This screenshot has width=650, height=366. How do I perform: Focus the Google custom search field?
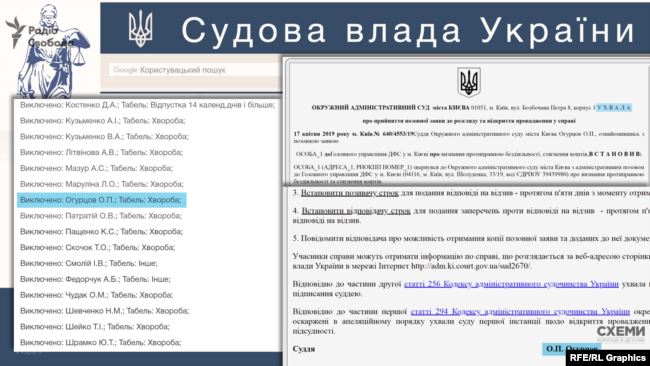tap(194, 70)
